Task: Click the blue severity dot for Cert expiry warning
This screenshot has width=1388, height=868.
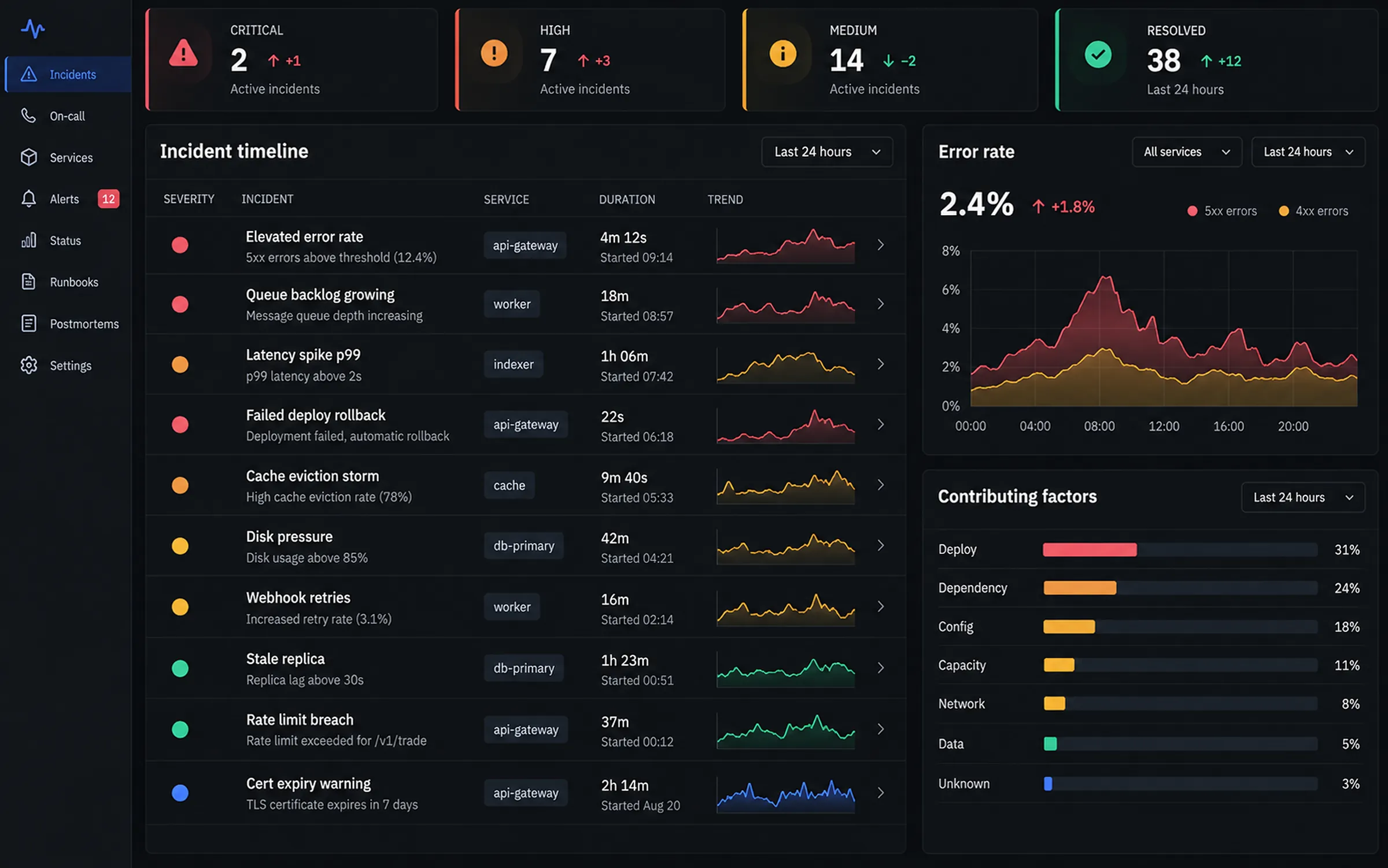Action: pyautogui.click(x=180, y=793)
